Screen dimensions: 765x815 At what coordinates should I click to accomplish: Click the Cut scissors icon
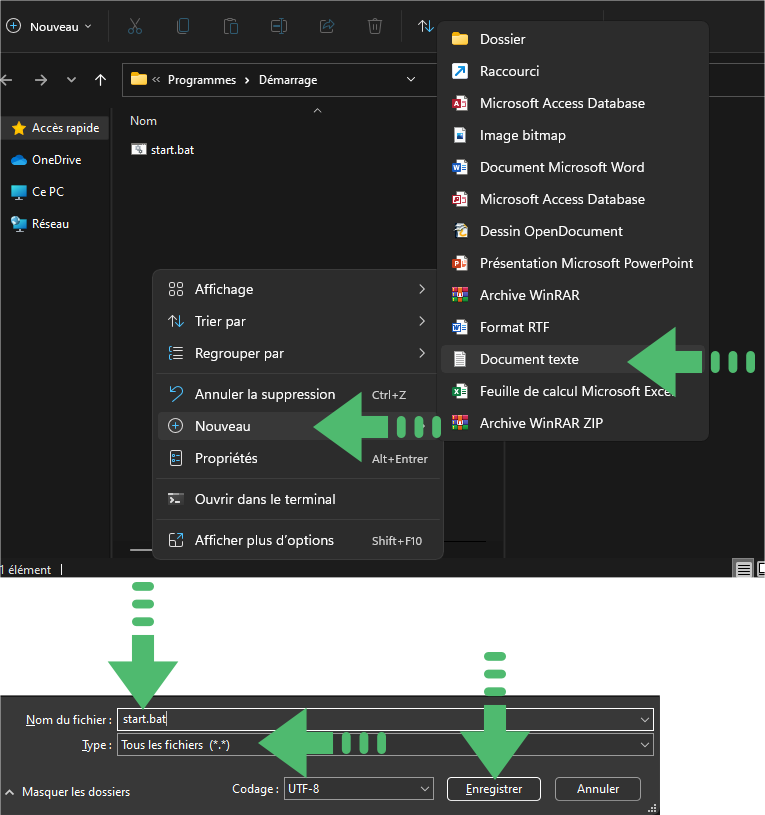pos(135,26)
